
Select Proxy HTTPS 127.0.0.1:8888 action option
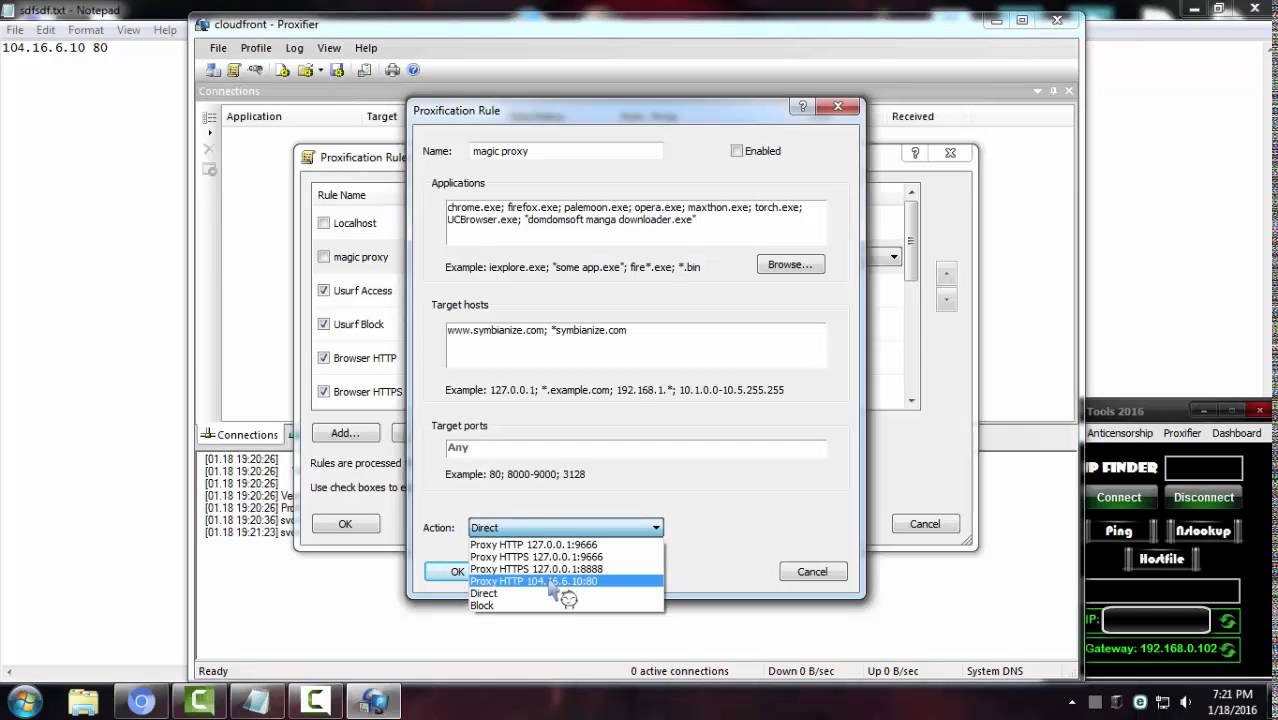coord(565,569)
